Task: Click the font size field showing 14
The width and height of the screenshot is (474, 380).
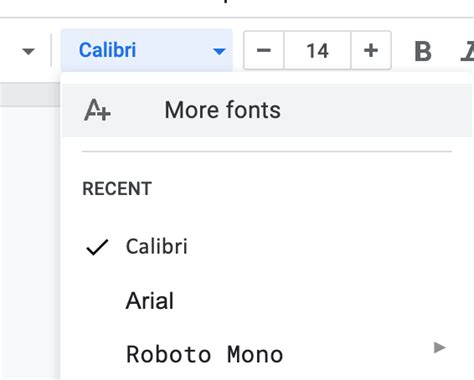Action: click(317, 50)
